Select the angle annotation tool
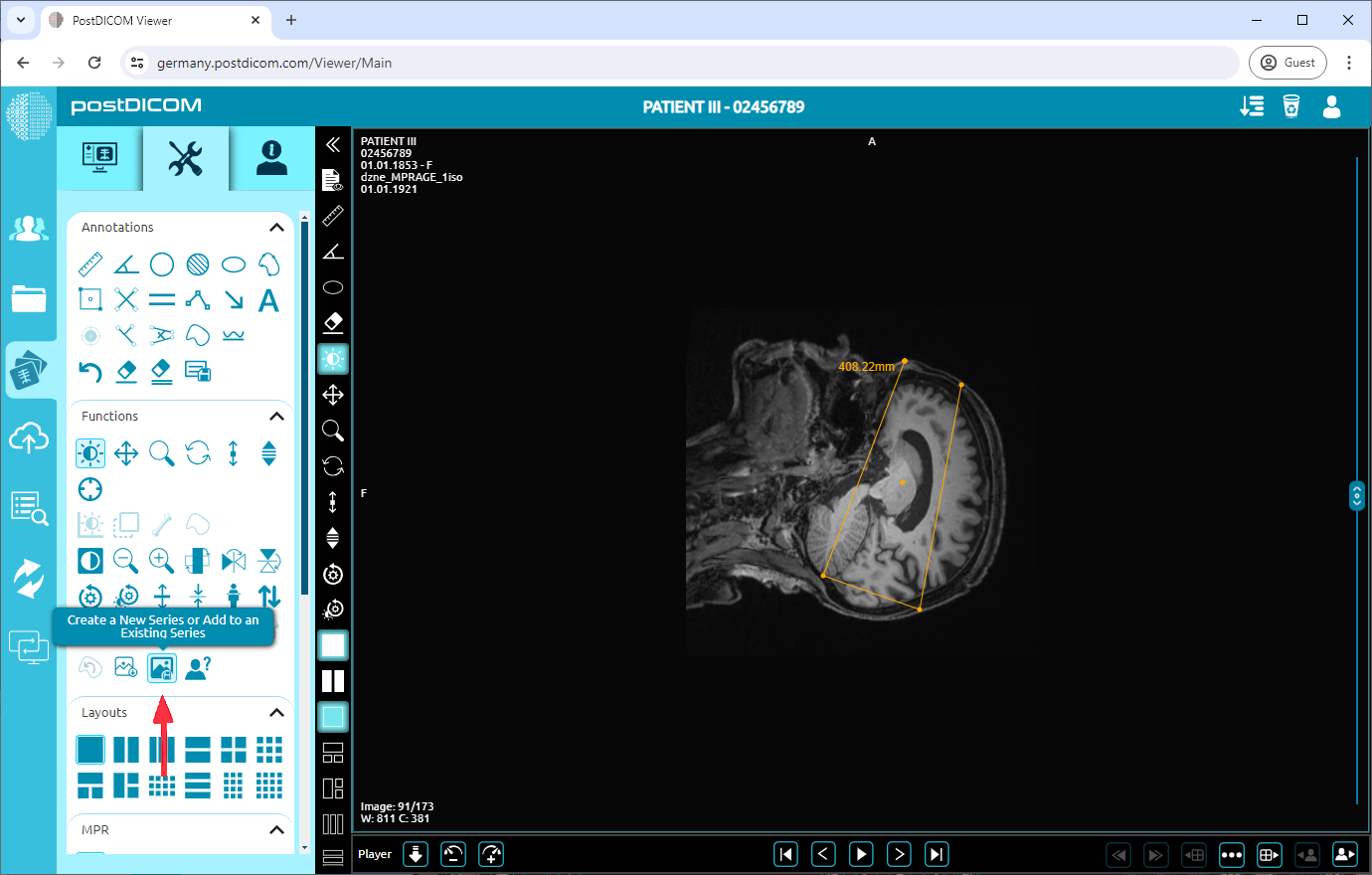This screenshot has height=875, width=1372. coord(126,264)
